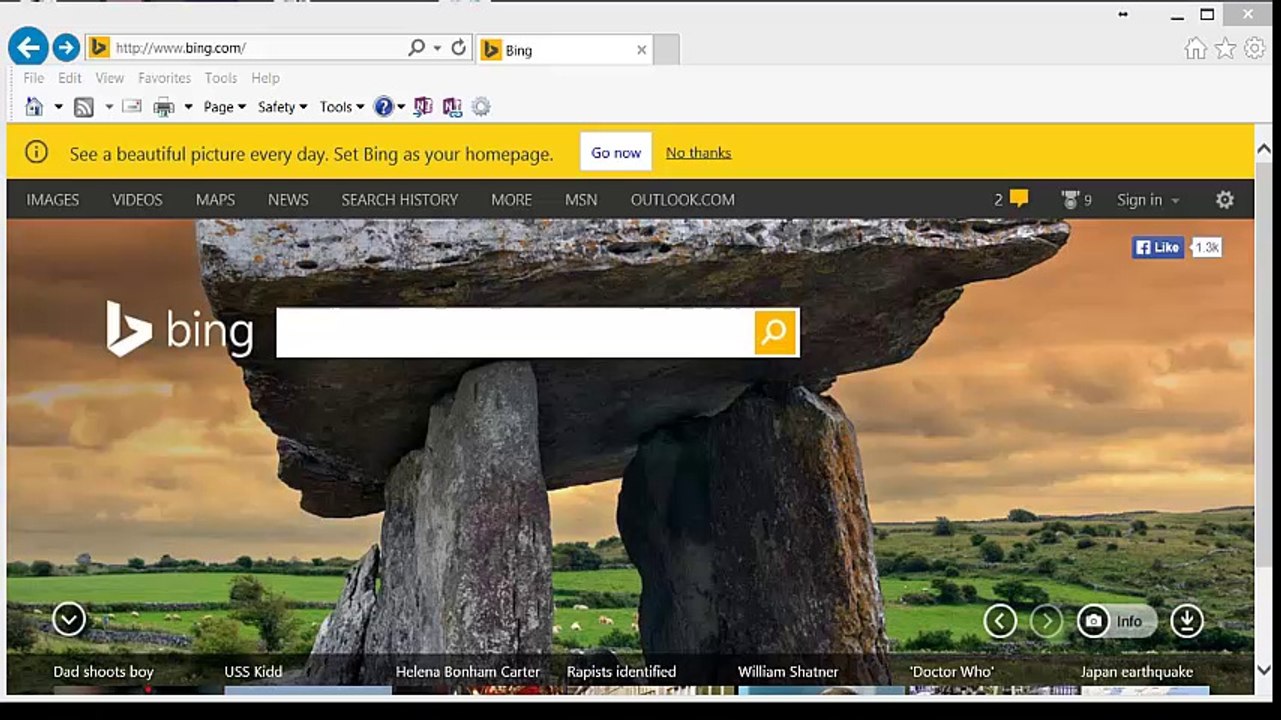Open the File menu

point(34,78)
